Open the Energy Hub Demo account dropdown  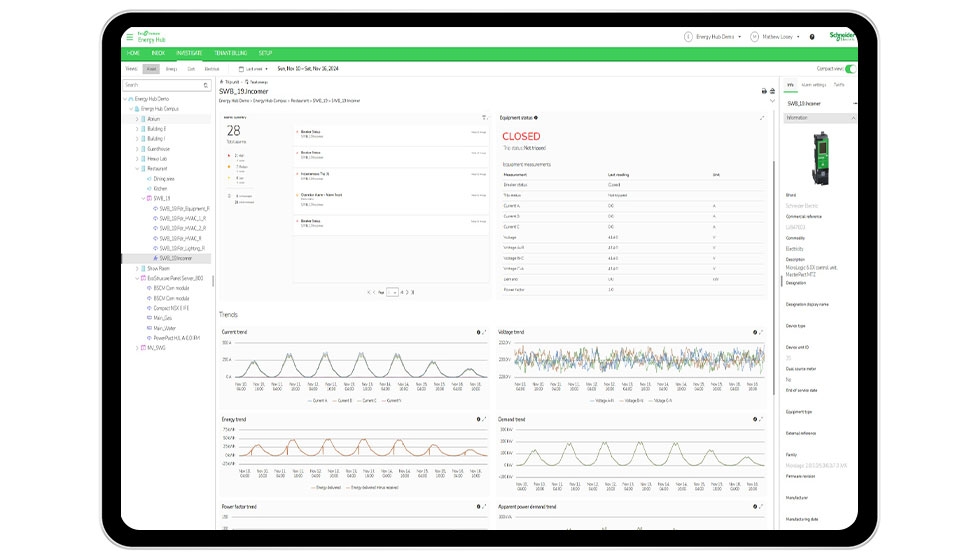pyautogui.click(x=714, y=37)
